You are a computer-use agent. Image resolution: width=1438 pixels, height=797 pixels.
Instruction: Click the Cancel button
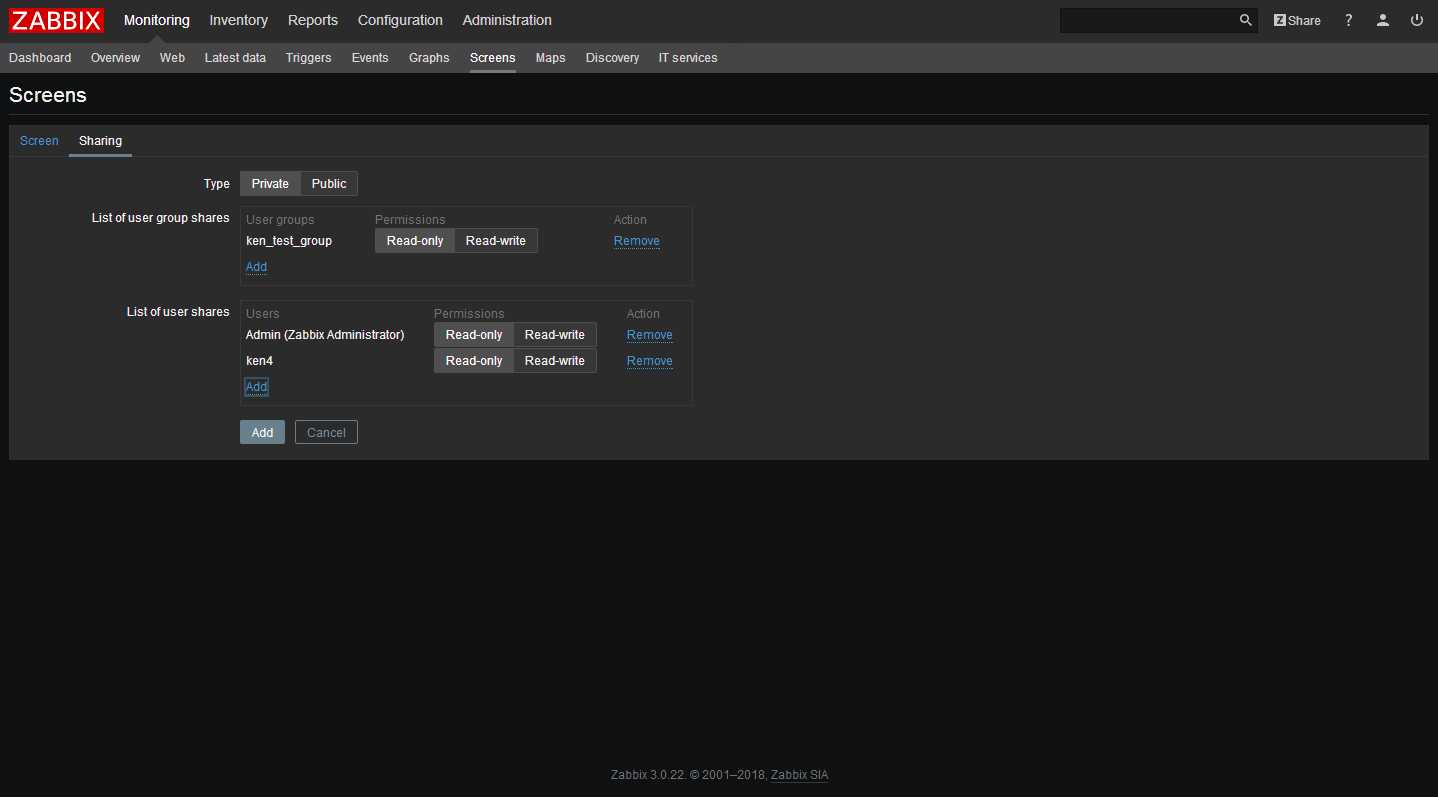click(x=326, y=432)
